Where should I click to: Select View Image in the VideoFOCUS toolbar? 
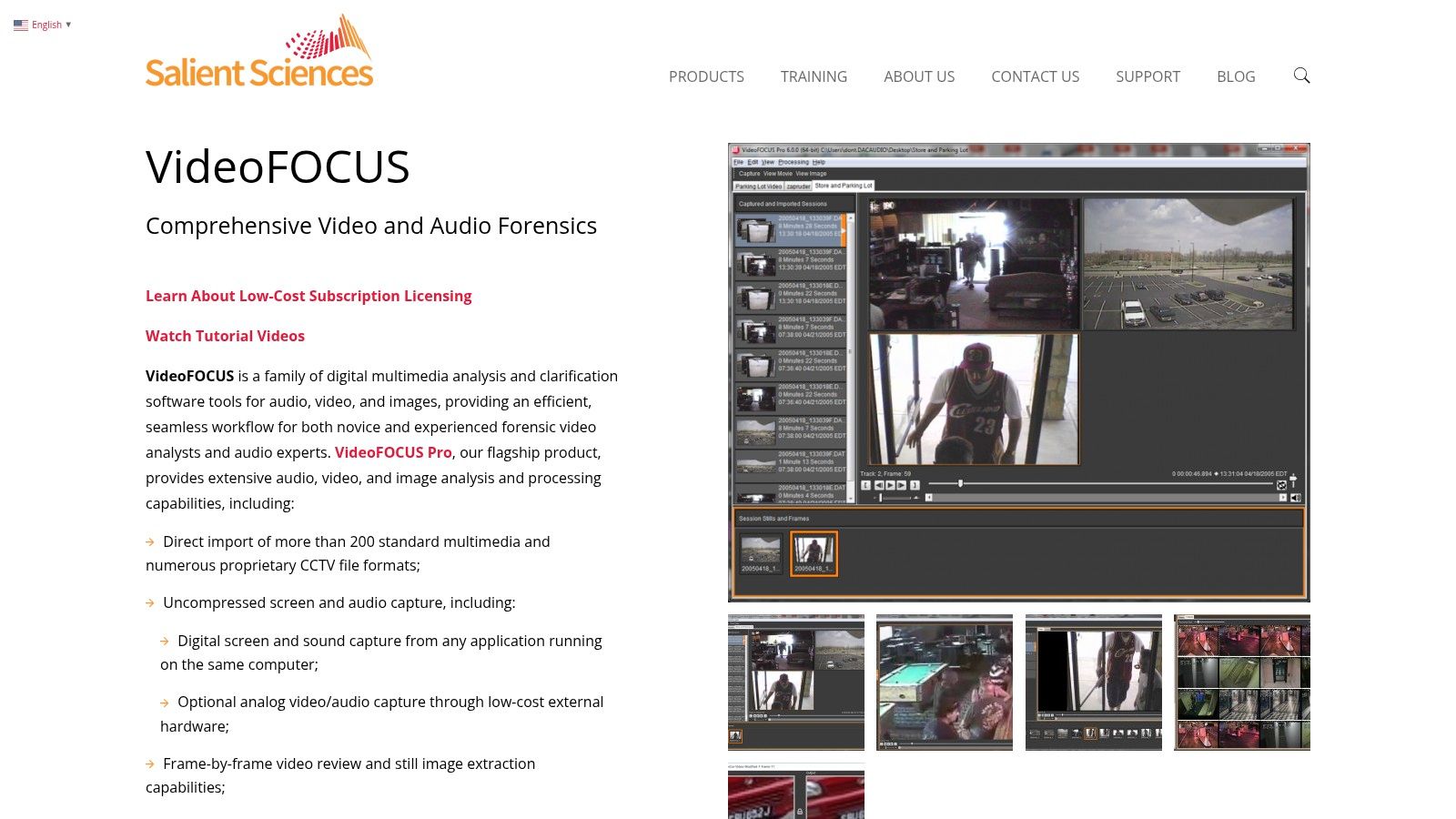point(811,173)
